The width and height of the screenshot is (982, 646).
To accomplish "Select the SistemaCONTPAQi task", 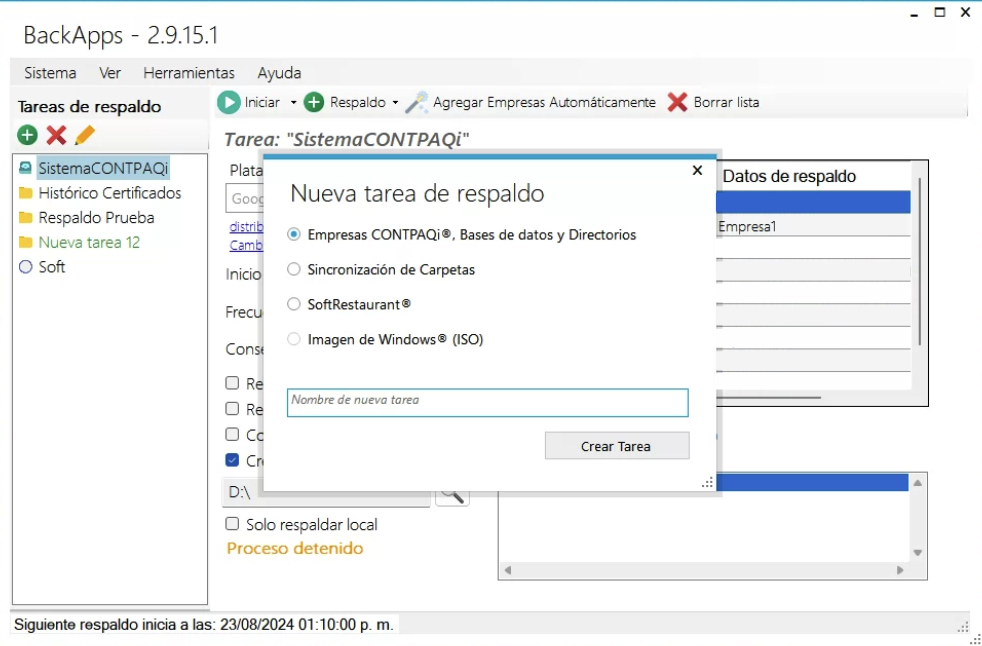I will [x=103, y=168].
